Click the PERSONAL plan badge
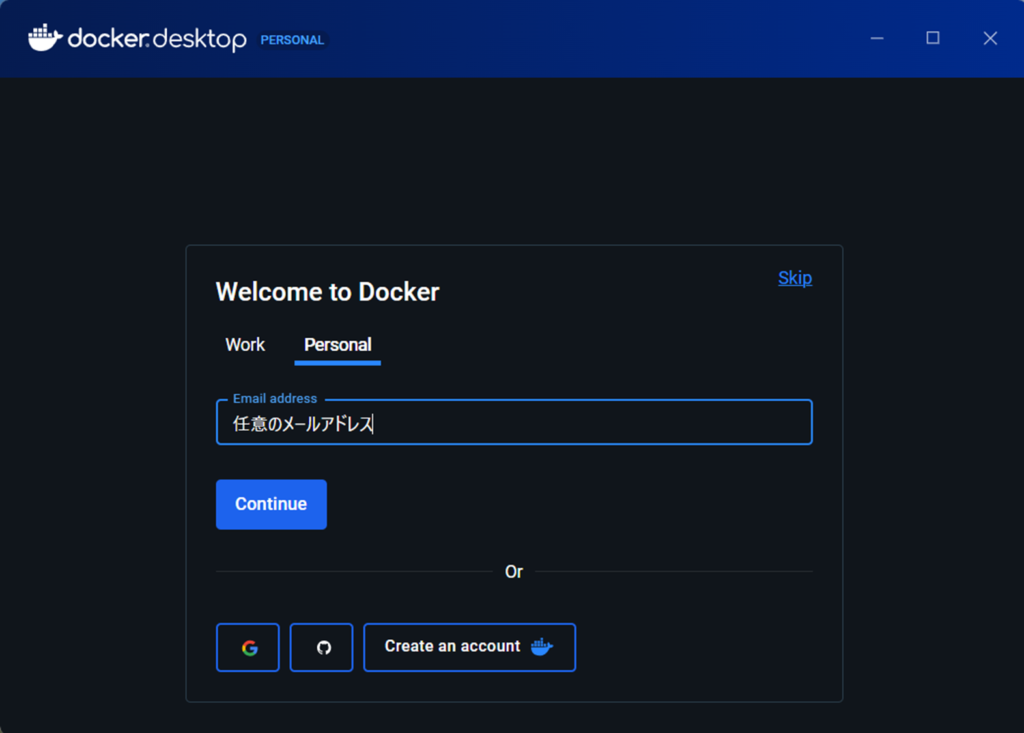This screenshot has height=733, width=1024. (x=292, y=40)
